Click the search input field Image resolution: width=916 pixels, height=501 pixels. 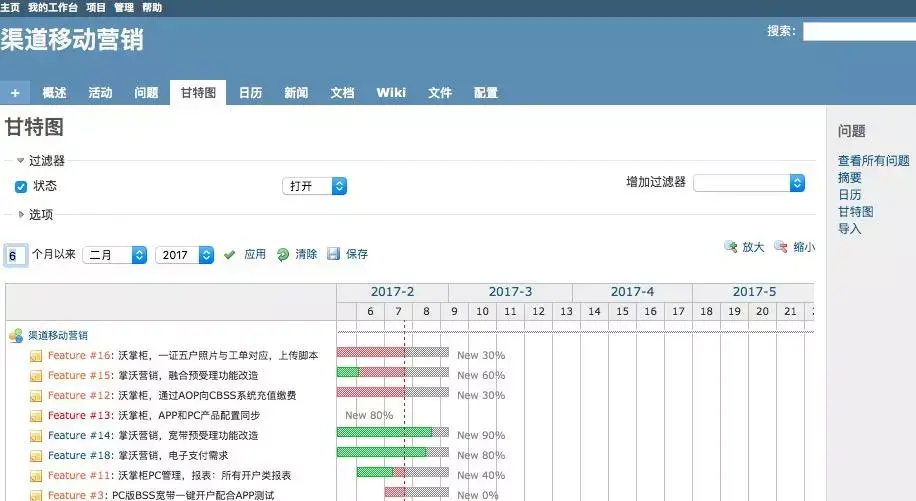[859, 31]
